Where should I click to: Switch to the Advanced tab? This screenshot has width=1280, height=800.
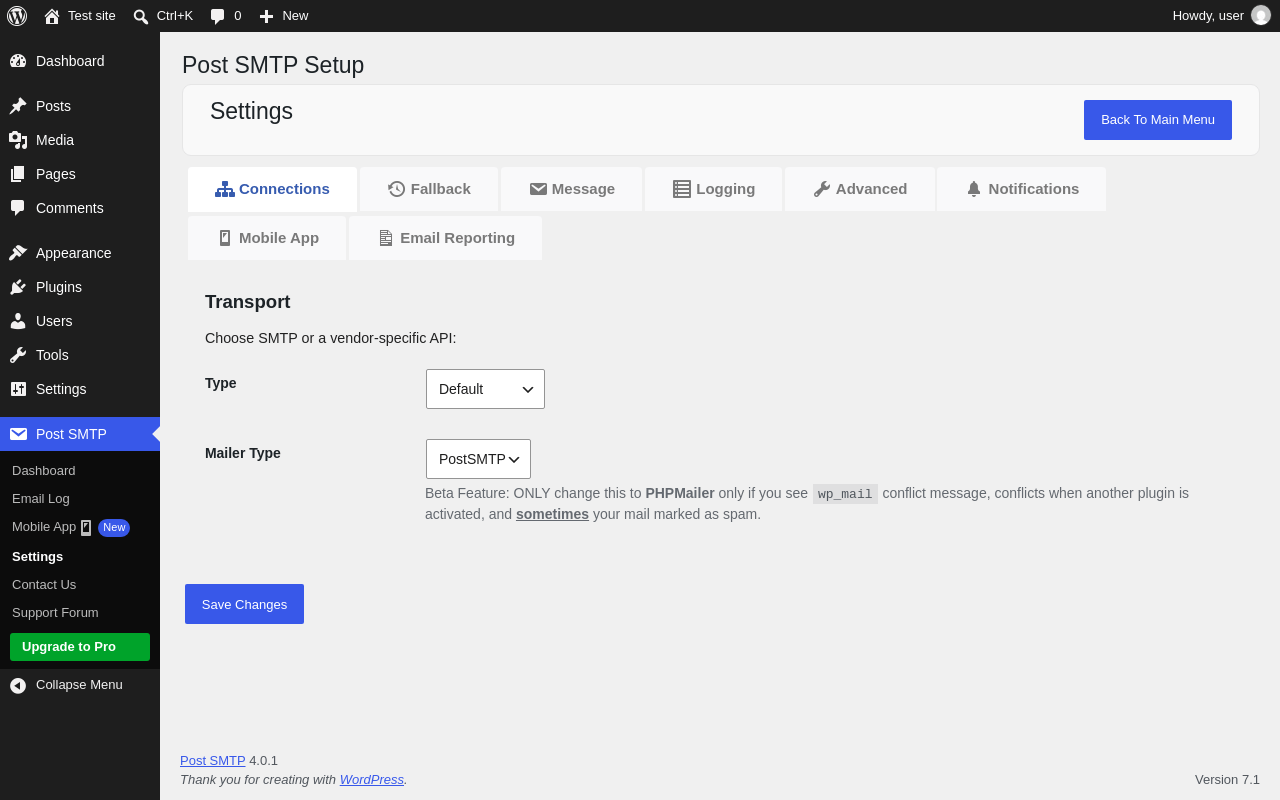click(x=860, y=189)
